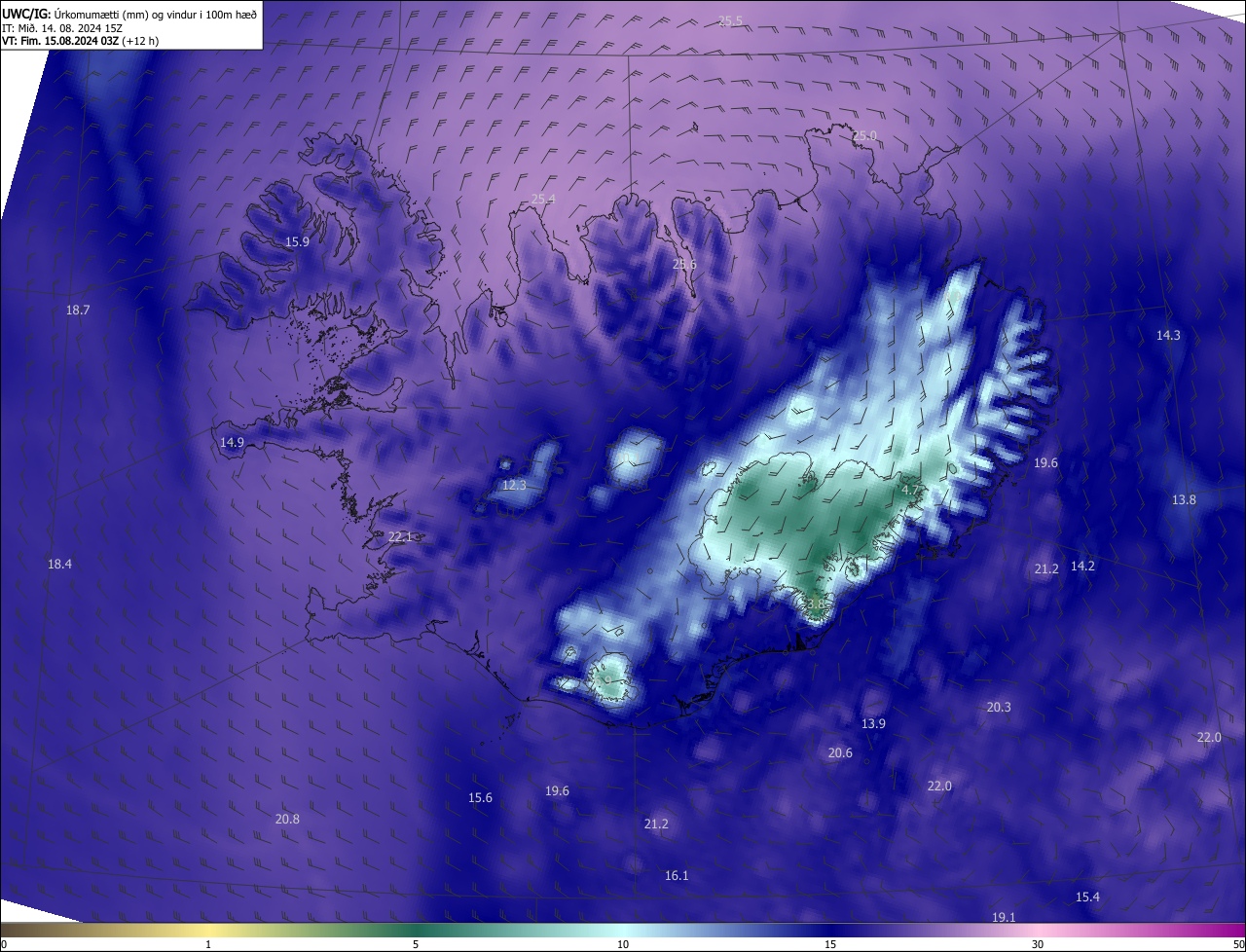Click the 4.7 value on the glacier
This screenshot has height=952, width=1246.
(x=911, y=491)
